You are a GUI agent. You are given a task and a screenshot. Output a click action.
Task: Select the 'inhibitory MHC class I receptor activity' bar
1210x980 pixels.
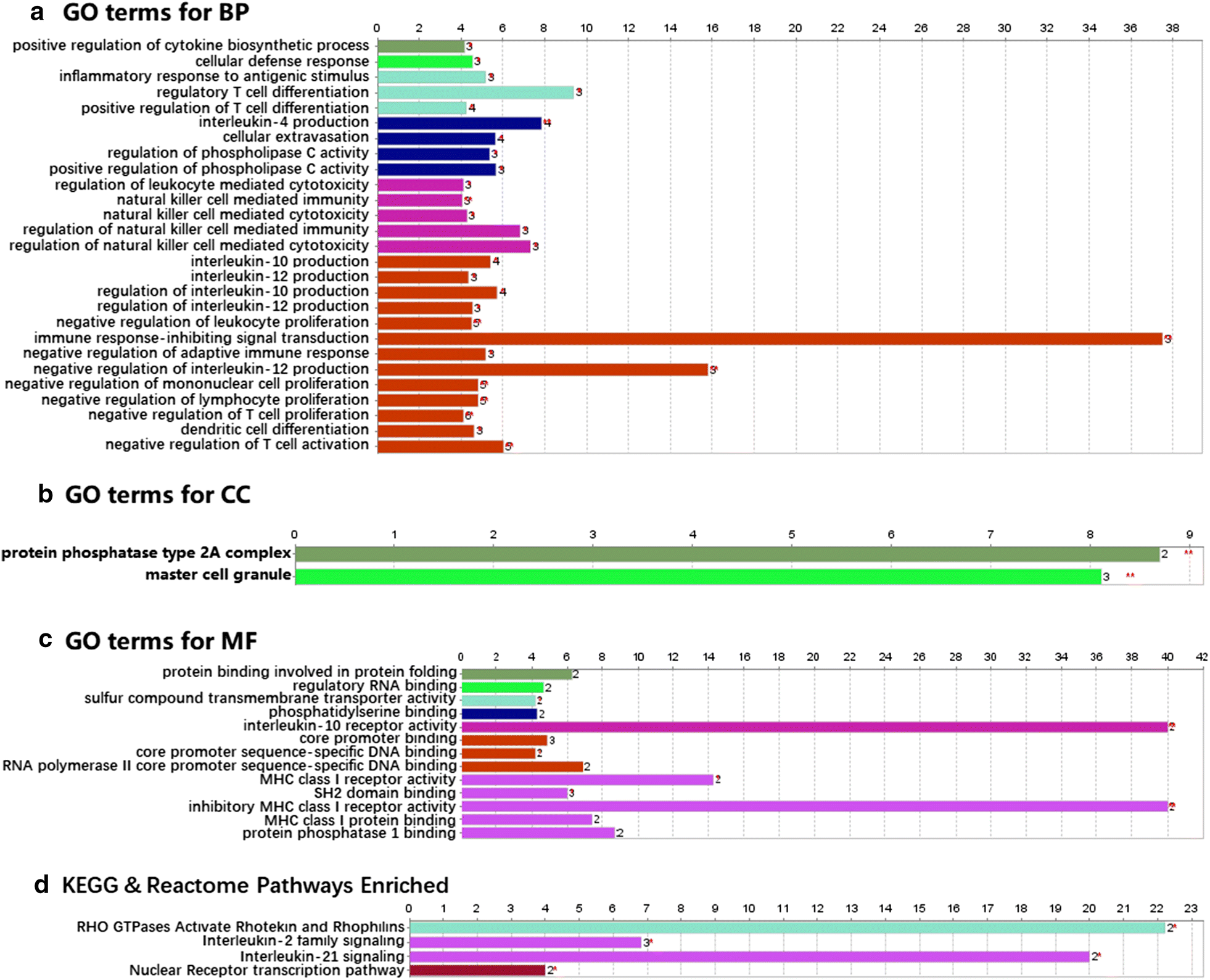[x=815, y=806]
